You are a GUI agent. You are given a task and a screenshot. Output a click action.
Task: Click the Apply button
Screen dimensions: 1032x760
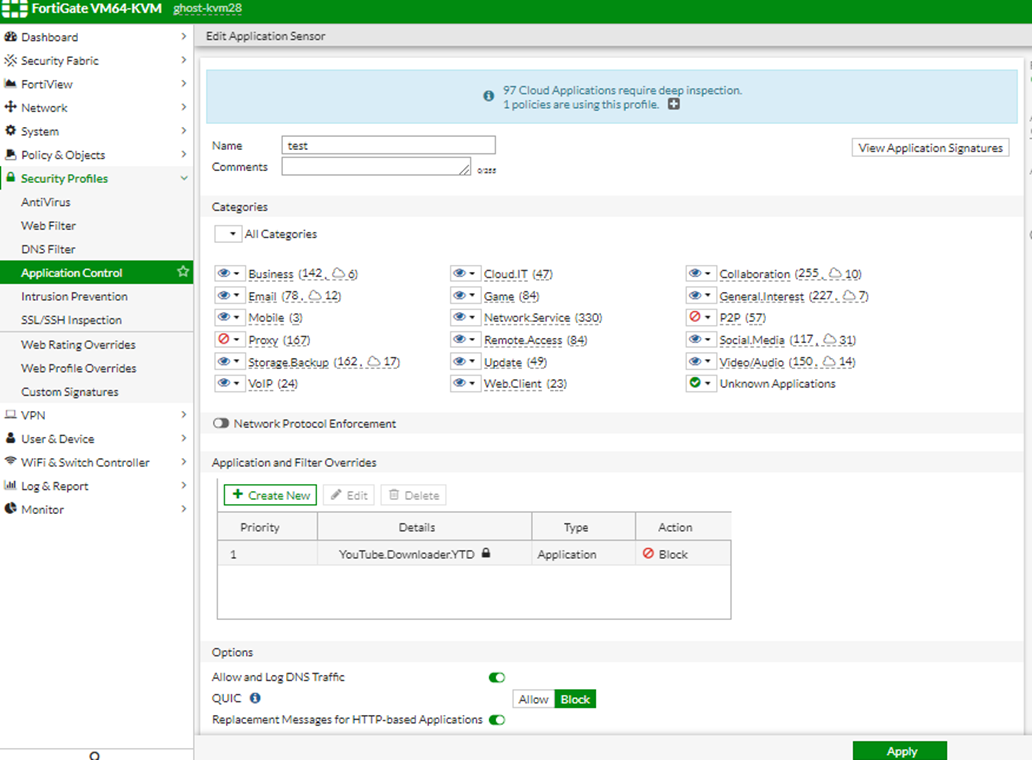pyautogui.click(x=900, y=751)
